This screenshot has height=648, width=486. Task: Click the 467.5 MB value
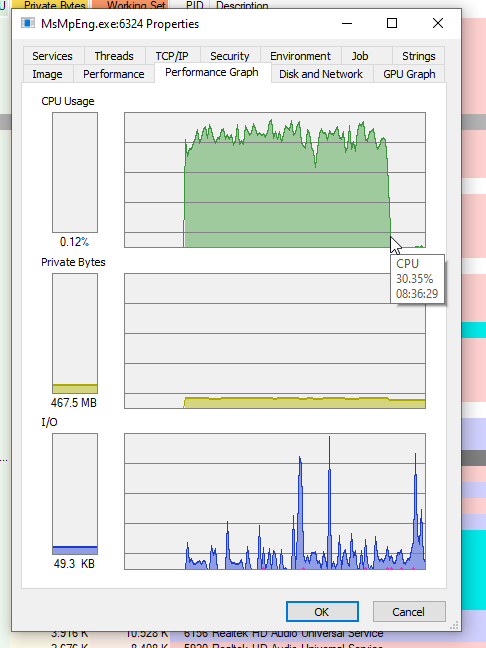pyautogui.click(x=74, y=403)
